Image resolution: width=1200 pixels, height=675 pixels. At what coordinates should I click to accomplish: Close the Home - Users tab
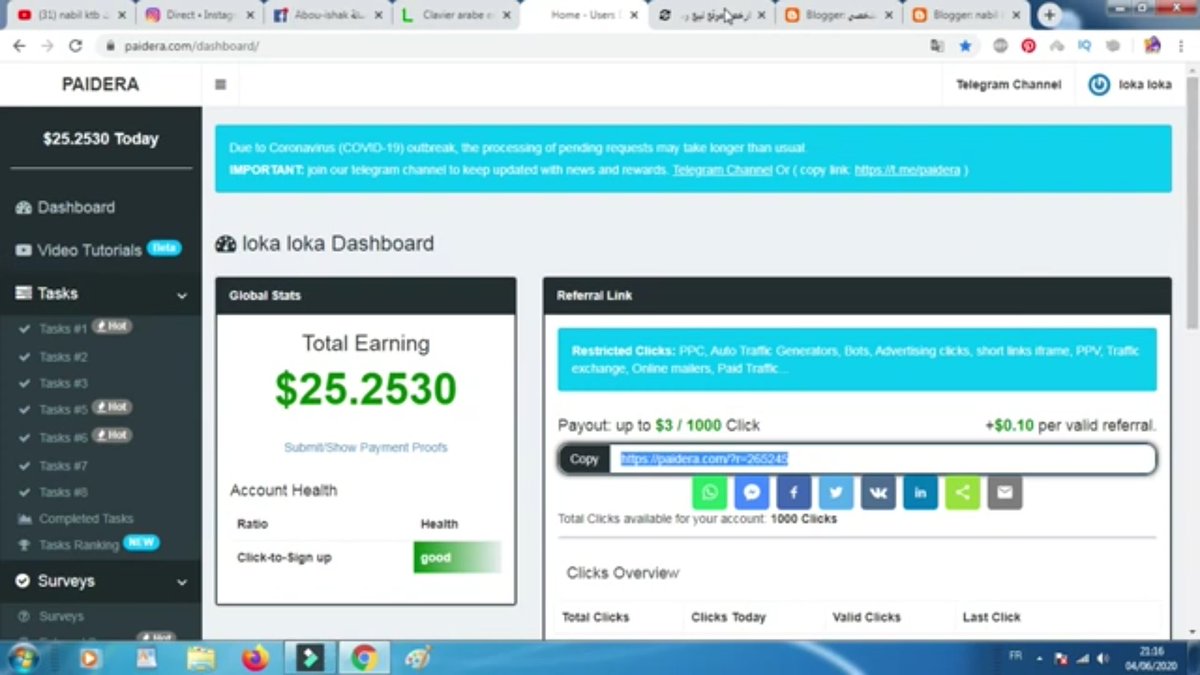pyautogui.click(x=635, y=15)
